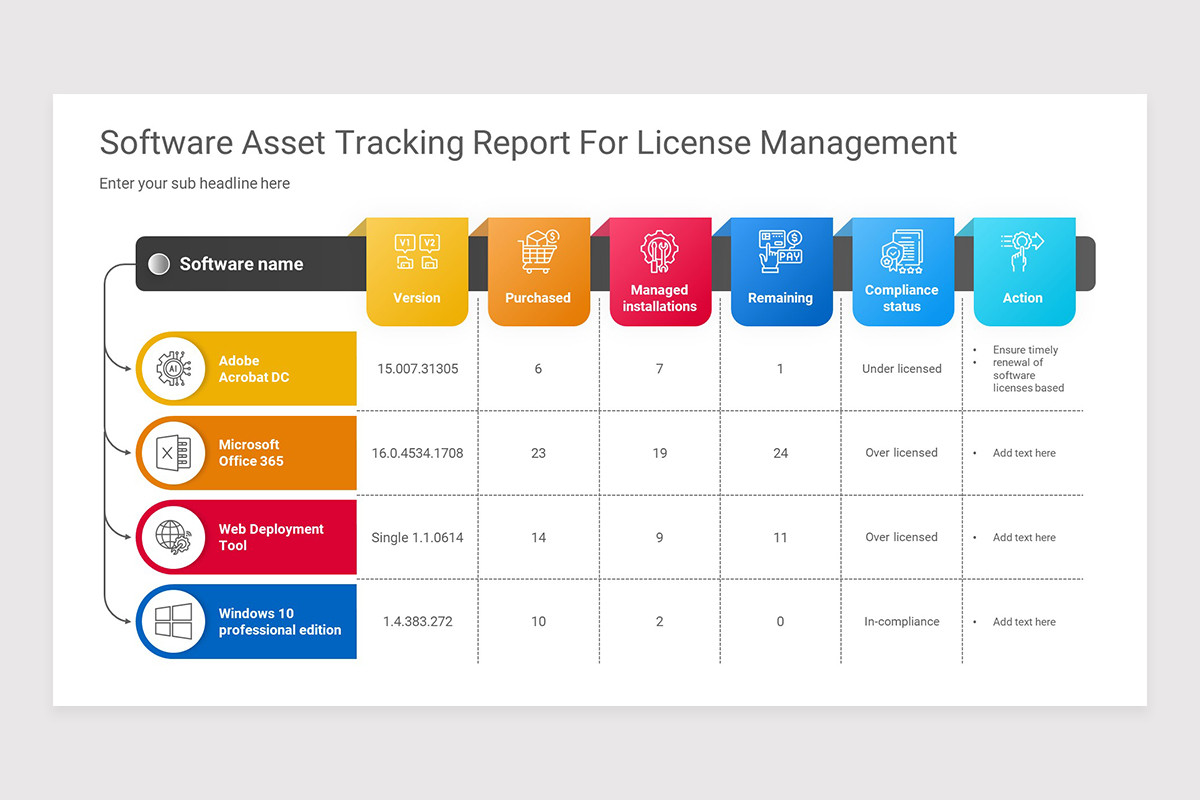Viewport: 1200px width, 800px height.
Task: Select Add text here beside Windows 10 row
Action: [1024, 621]
